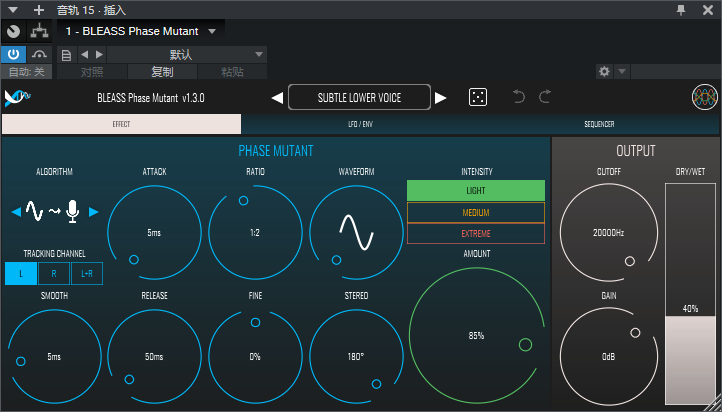Click the 粘贴 paste button
The width and height of the screenshot is (722, 412).
point(232,72)
